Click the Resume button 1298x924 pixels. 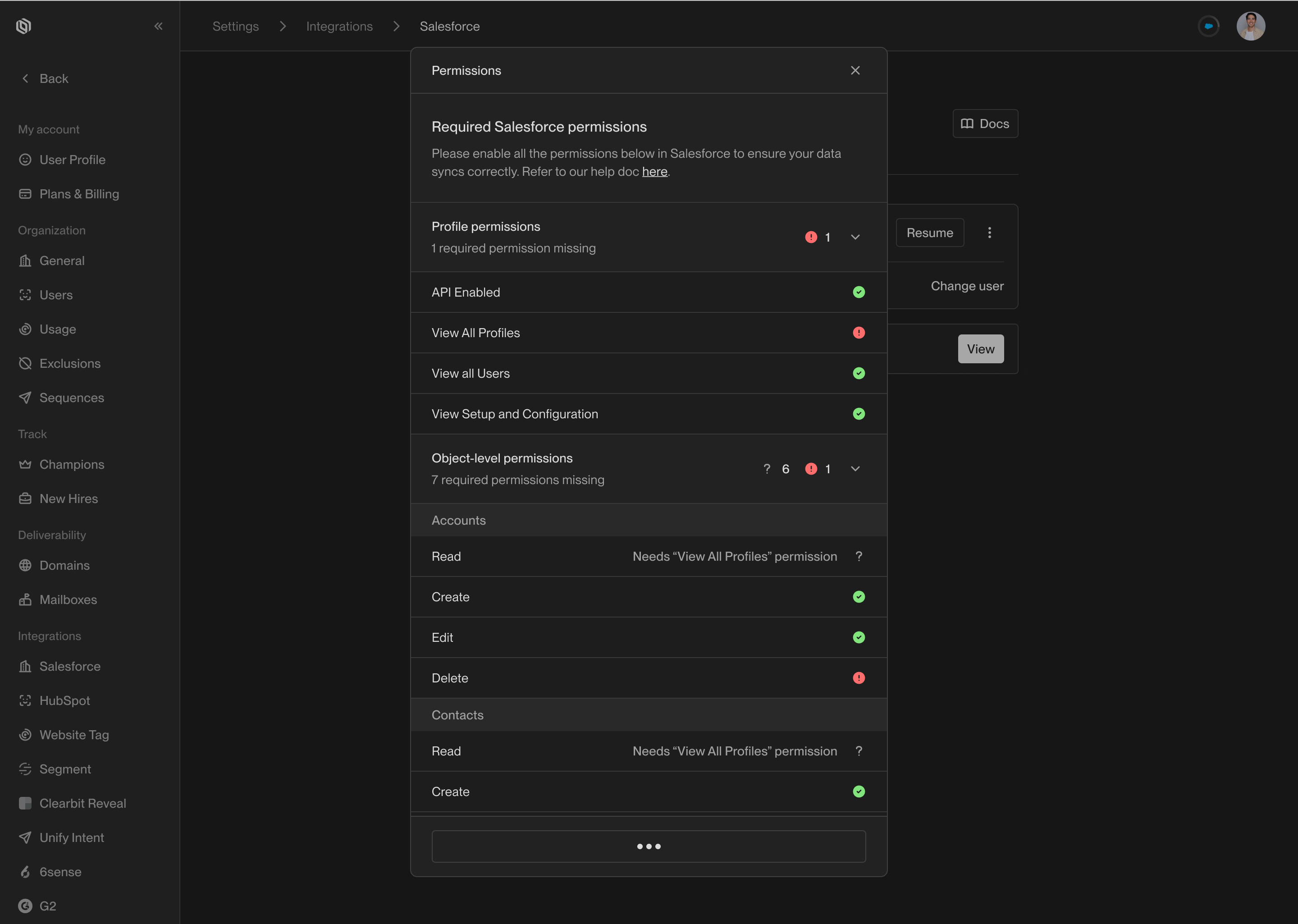click(929, 233)
